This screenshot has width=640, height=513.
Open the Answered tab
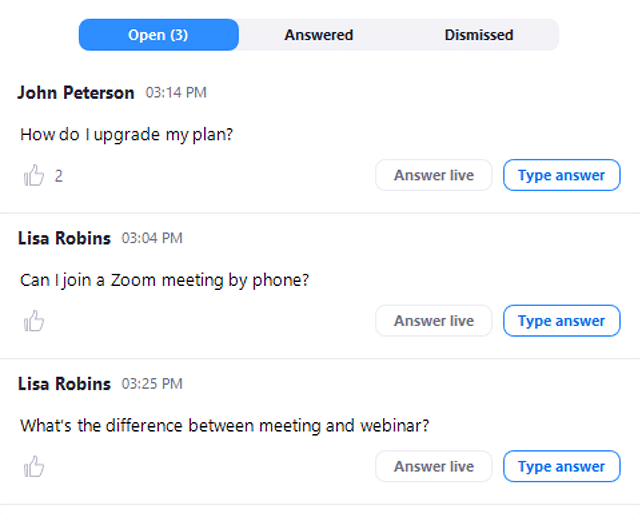click(x=318, y=35)
